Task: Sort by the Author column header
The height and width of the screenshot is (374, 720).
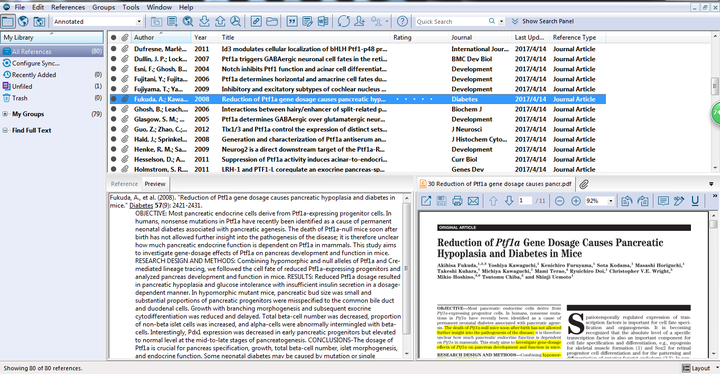Action: tap(161, 38)
